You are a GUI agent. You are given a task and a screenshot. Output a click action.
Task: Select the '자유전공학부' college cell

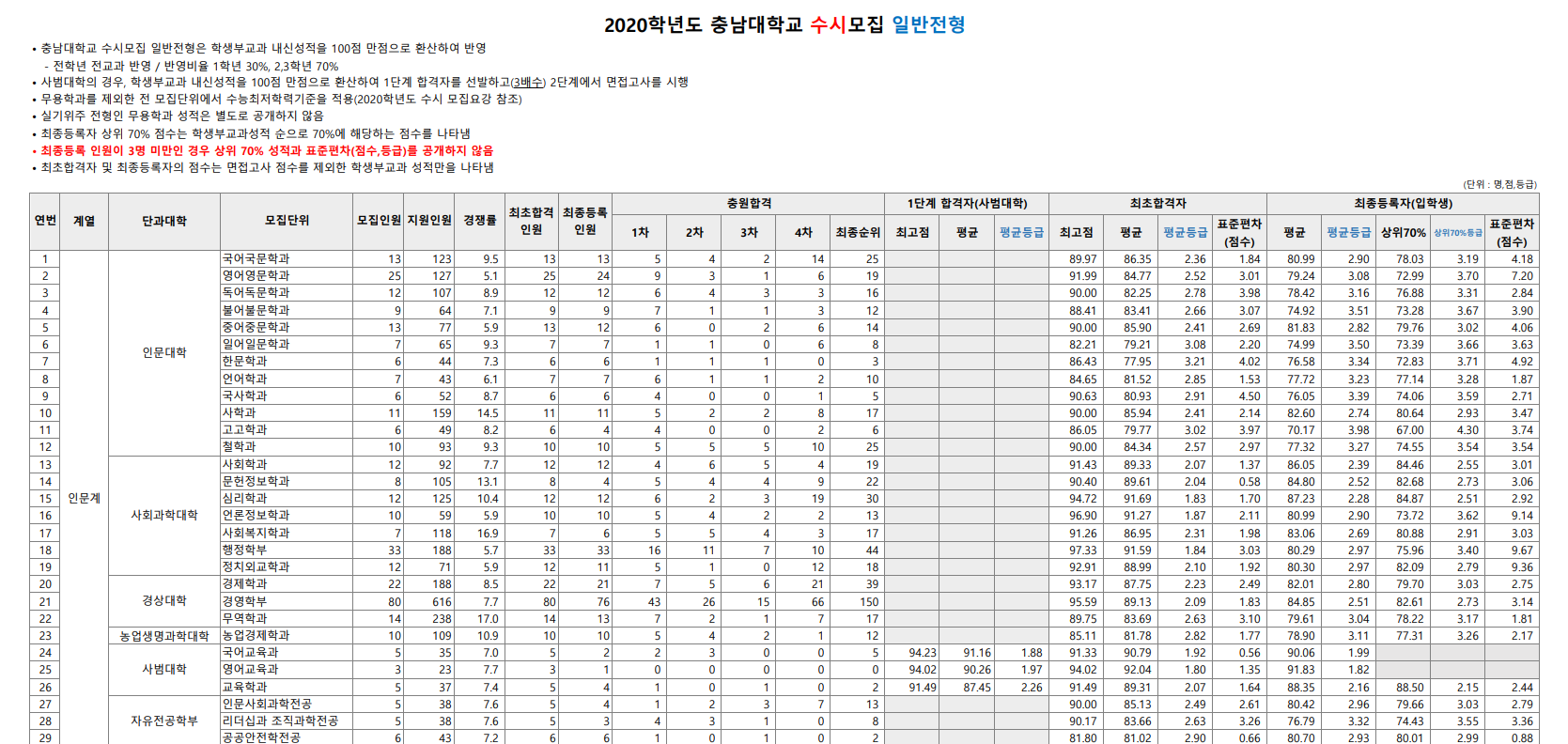(164, 721)
